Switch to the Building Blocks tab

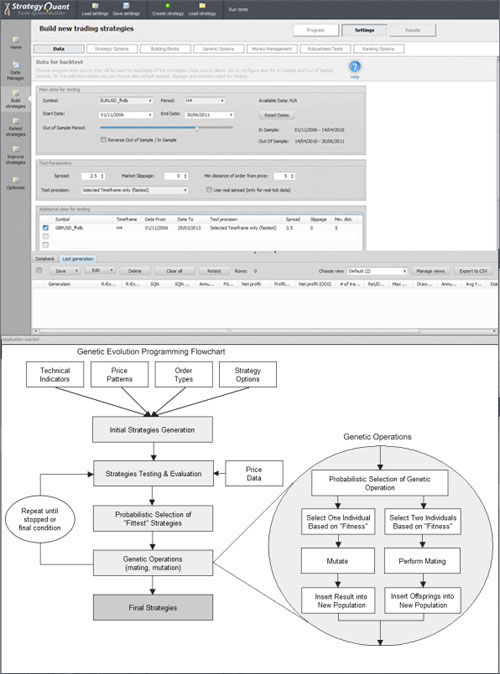[x=165, y=49]
